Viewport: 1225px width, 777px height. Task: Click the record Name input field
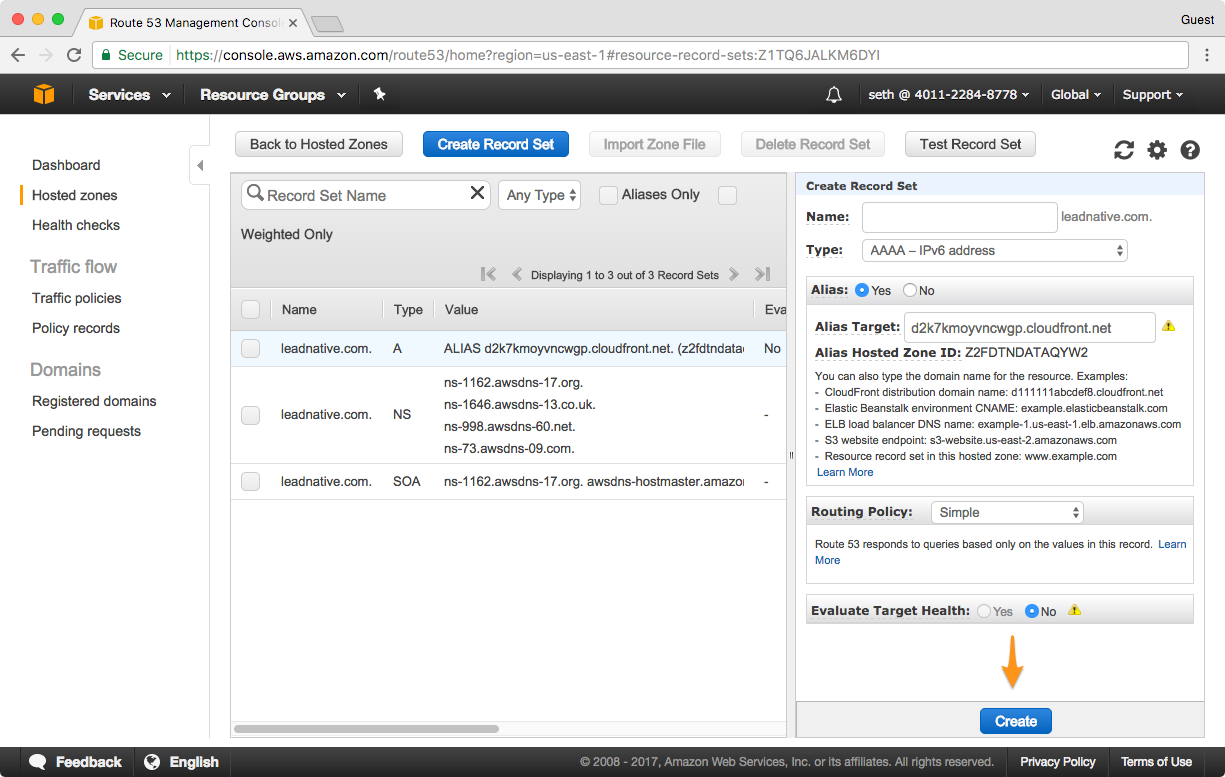click(959, 217)
